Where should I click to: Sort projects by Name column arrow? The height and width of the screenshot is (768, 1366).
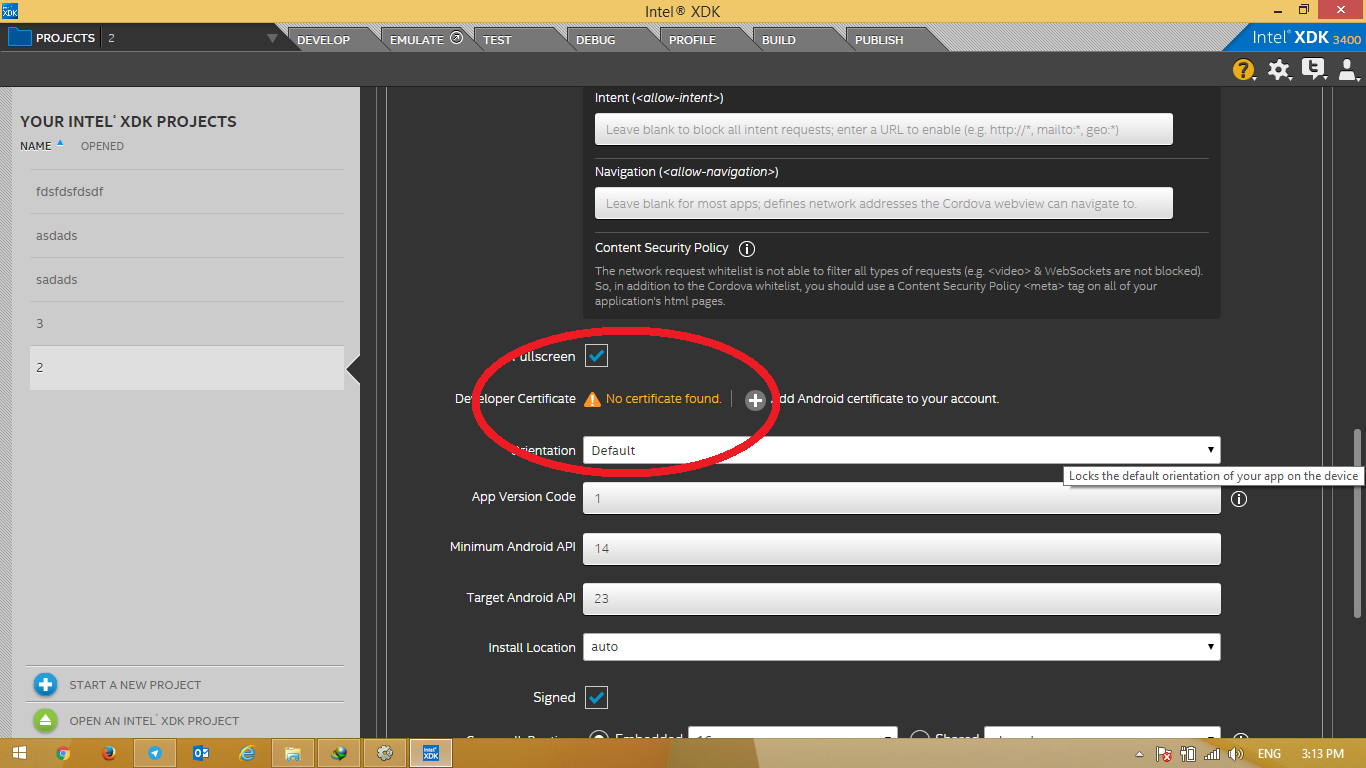(60, 143)
